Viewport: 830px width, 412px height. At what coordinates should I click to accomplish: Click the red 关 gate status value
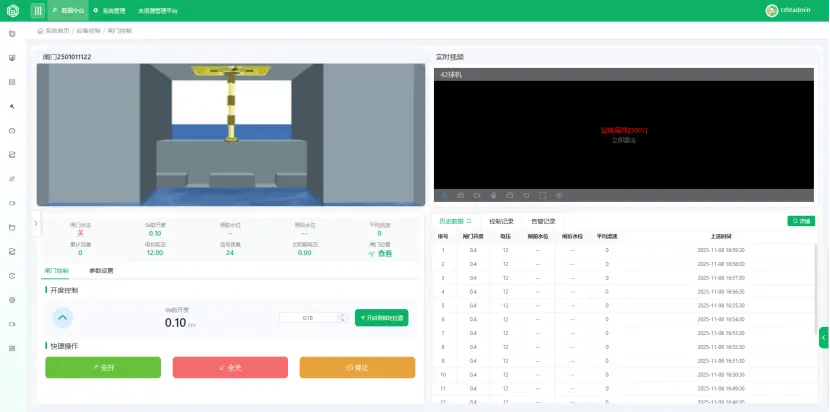(80, 234)
